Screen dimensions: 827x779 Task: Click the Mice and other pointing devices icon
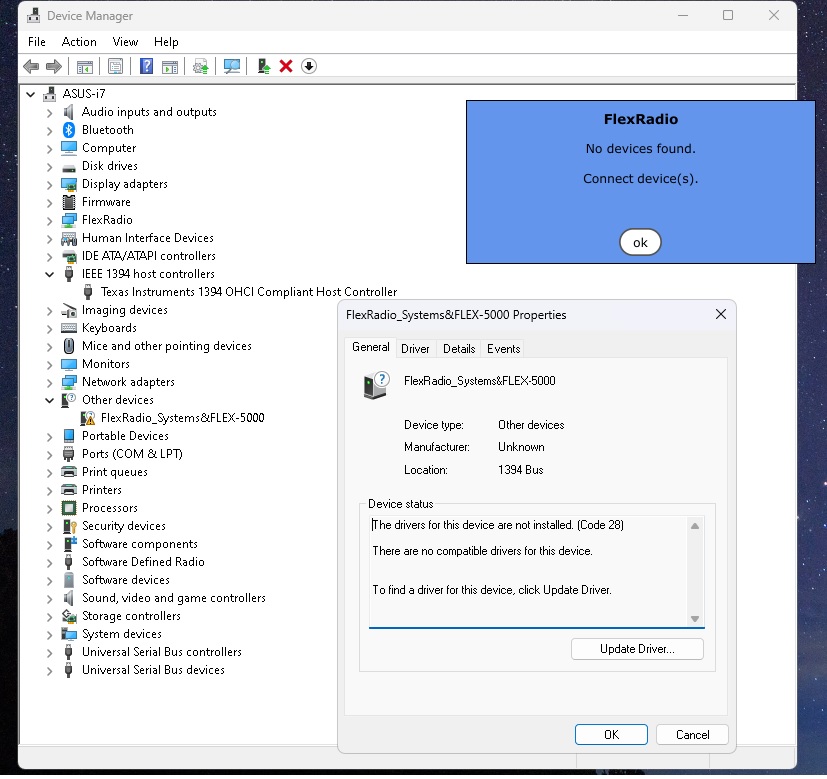click(x=69, y=346)
